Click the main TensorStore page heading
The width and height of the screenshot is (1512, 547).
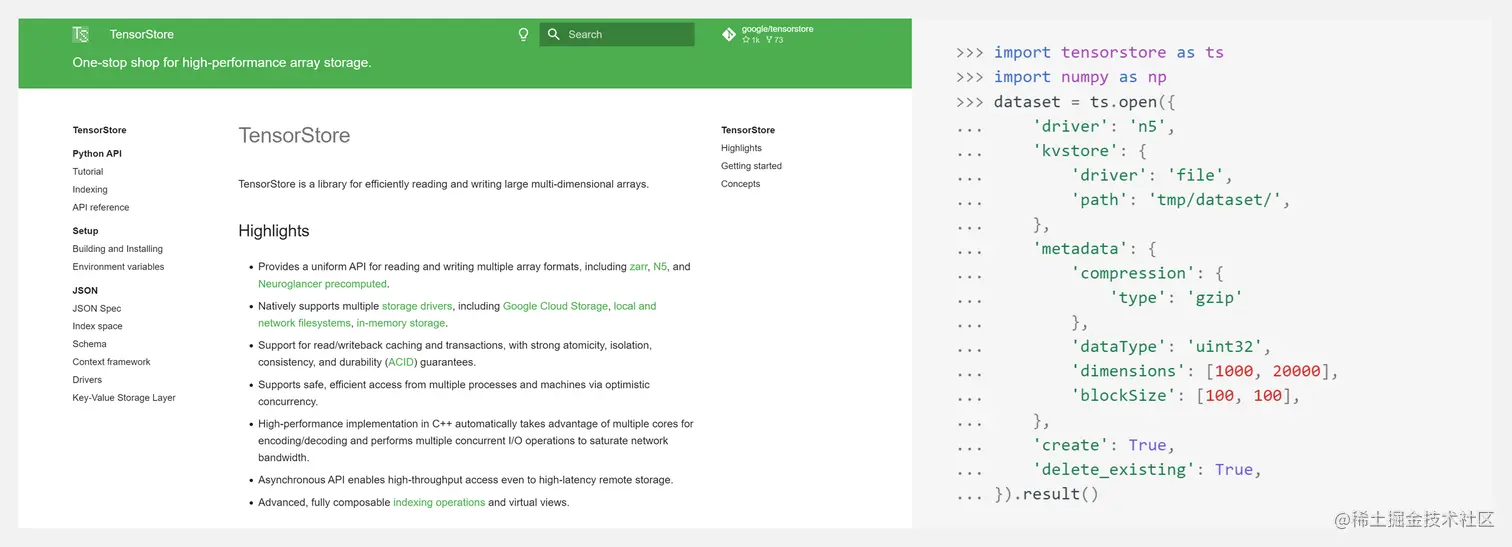[294, 135]
